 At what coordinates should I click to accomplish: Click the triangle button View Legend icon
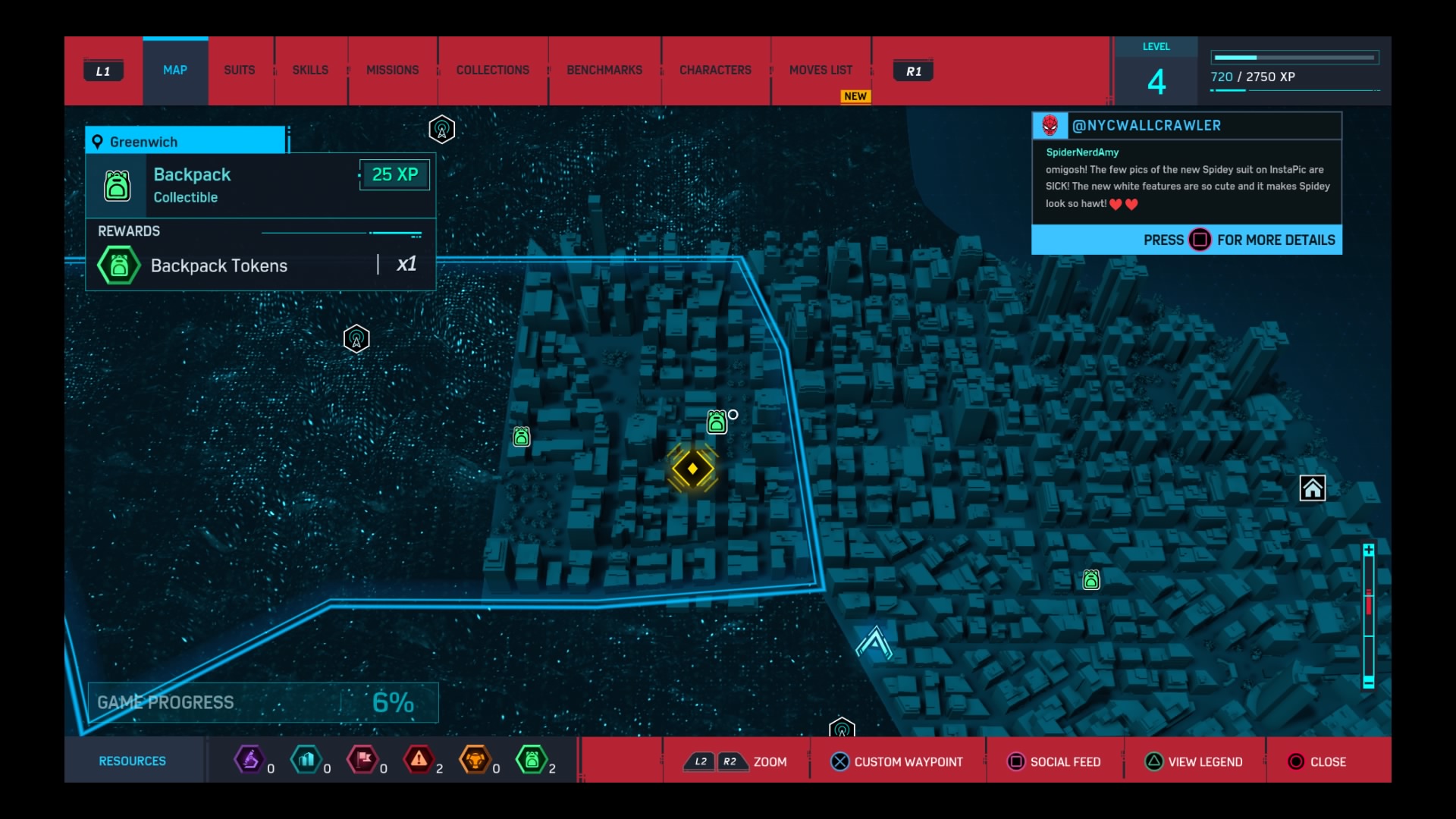(1154, 761)
